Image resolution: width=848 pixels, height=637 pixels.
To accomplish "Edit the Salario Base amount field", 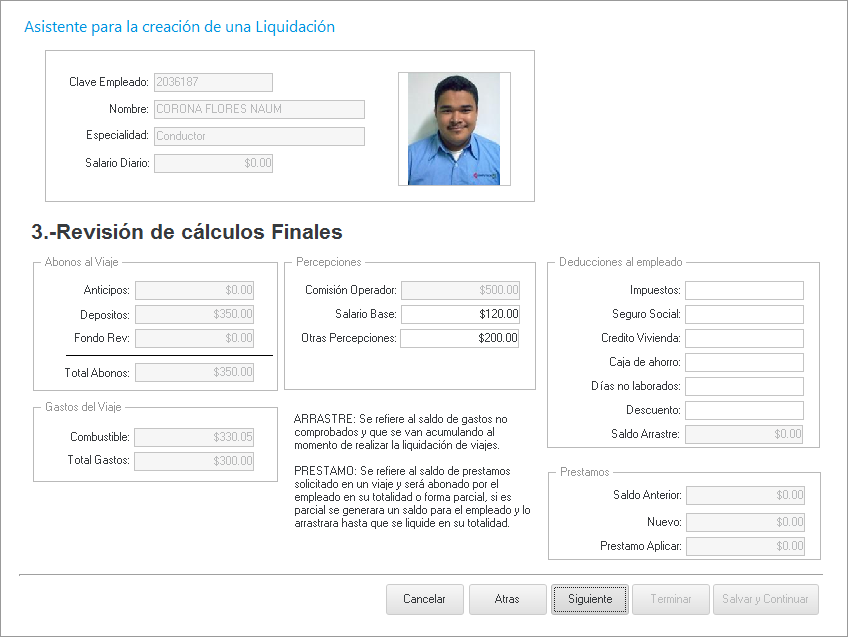I will point(461,314).
